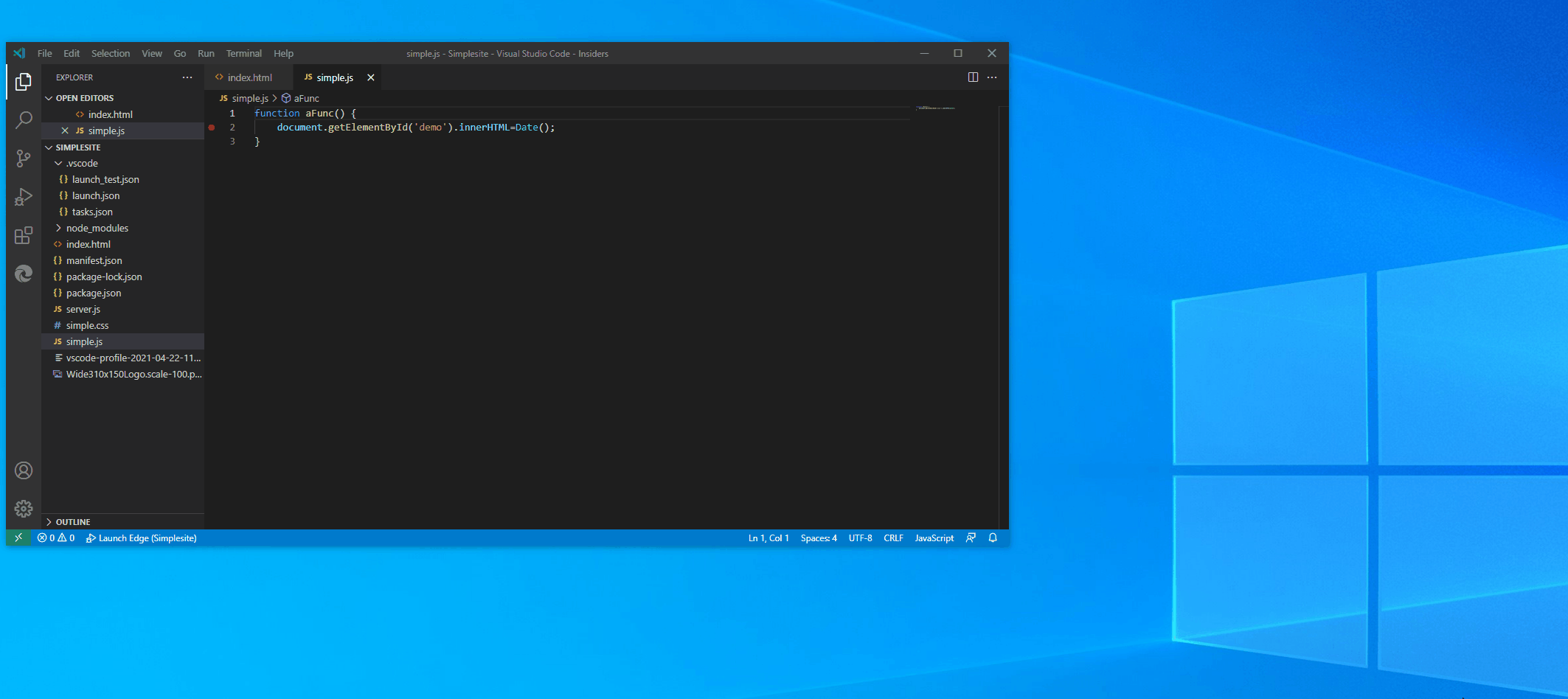
Task: Open editor More Actions ellipsis
Action: (x=992, y=77)
